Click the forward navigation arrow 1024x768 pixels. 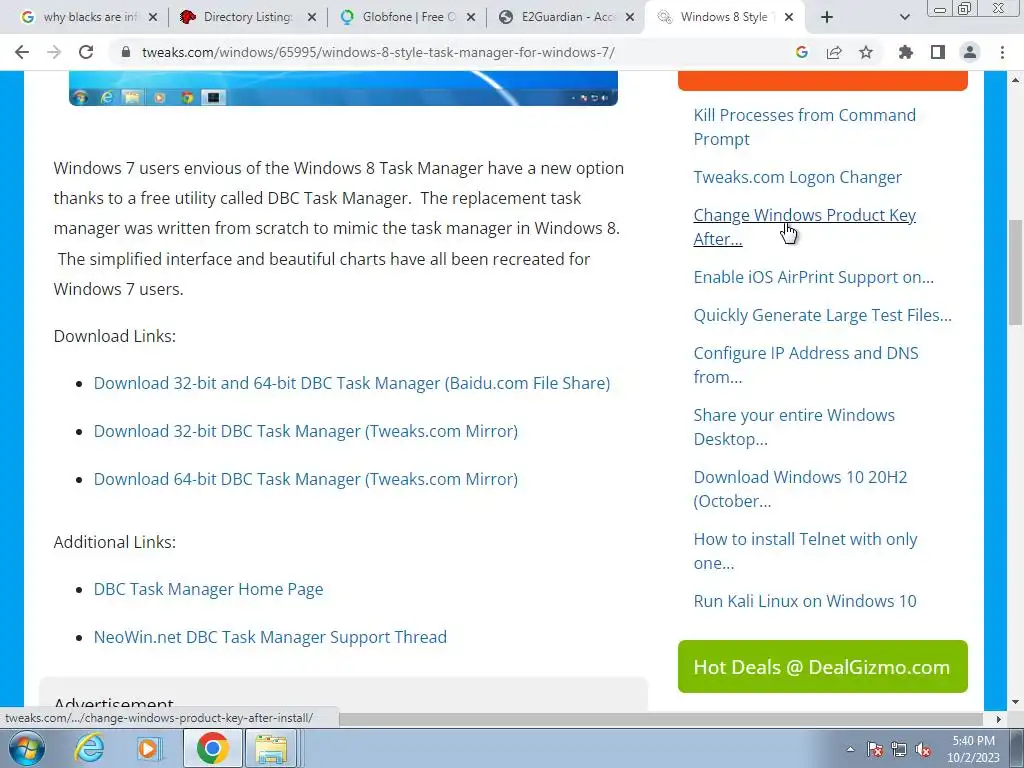click(54, 52)
